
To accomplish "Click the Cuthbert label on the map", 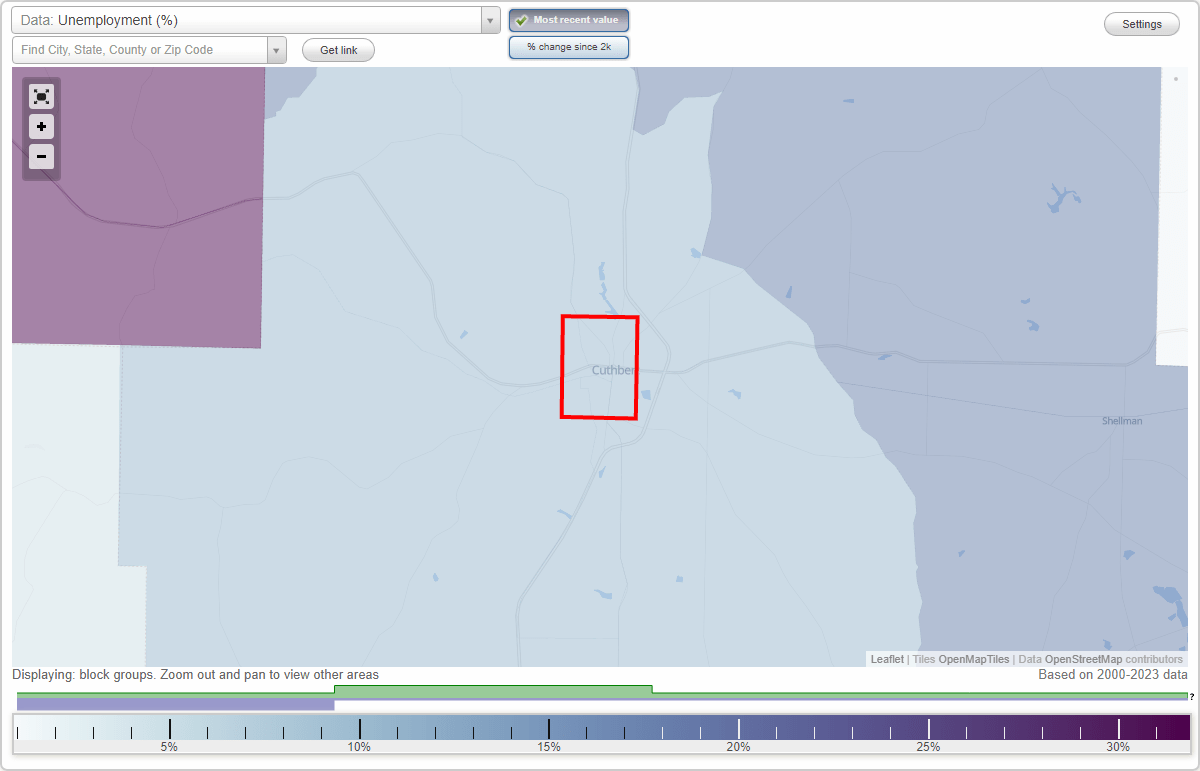I will click(x=614, y=370).
